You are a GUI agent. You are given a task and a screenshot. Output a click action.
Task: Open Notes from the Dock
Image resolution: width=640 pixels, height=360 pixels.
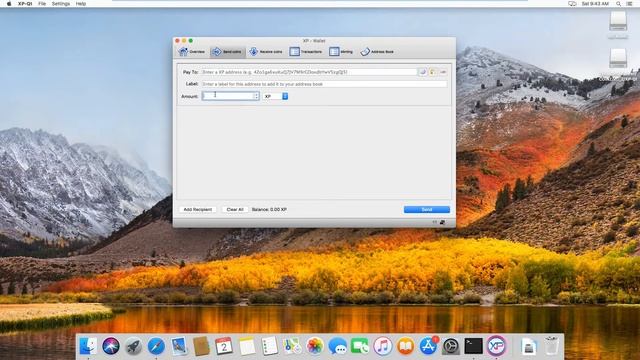247,346
